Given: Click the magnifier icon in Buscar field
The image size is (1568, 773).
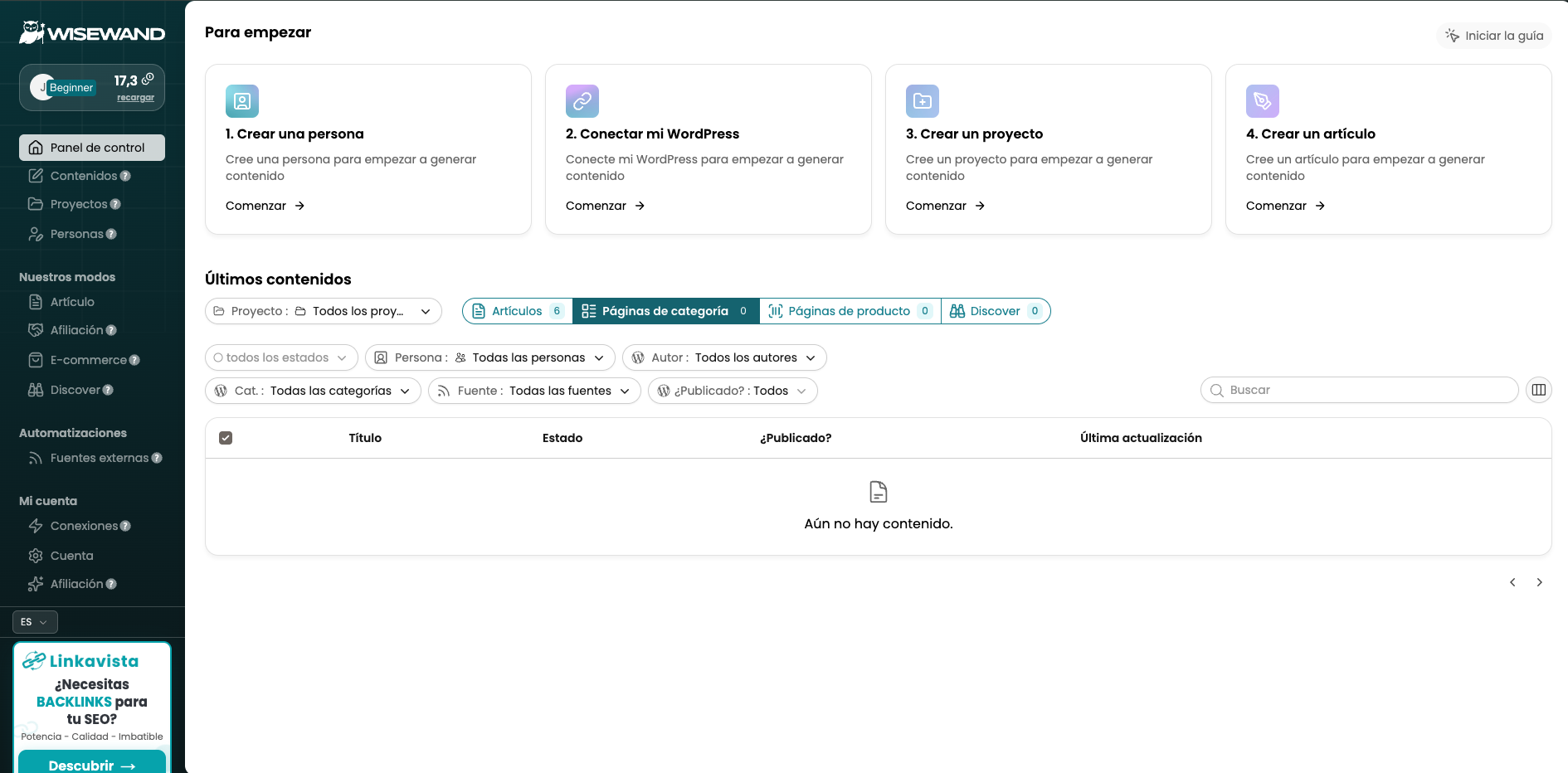Looking at the screenshot, I should point(1217,391).
